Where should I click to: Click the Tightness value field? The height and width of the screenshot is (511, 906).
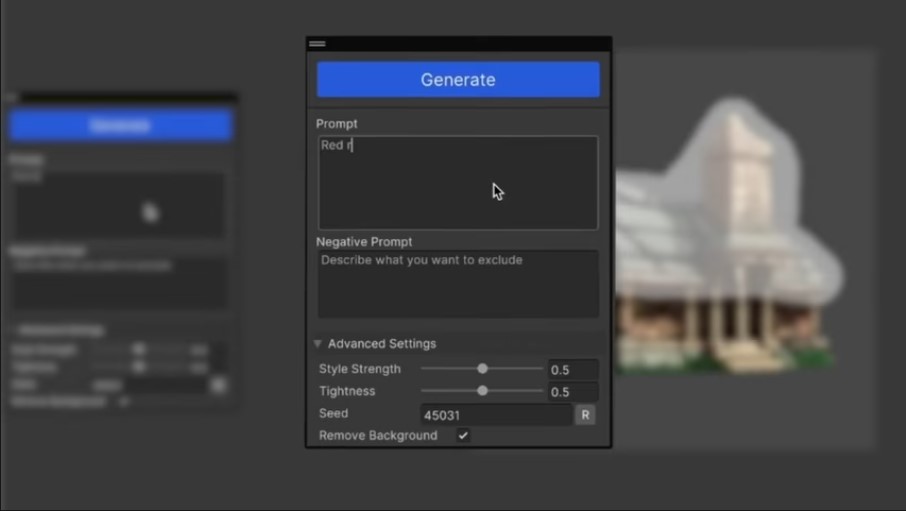click(573, 392)
